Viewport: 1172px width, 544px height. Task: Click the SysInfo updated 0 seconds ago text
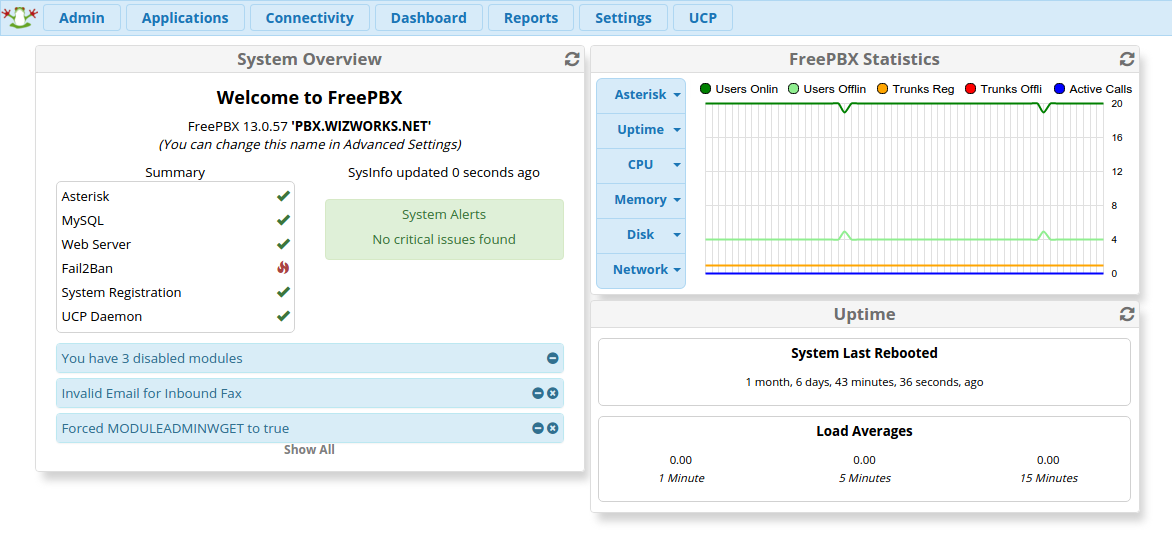coord(444,173)
